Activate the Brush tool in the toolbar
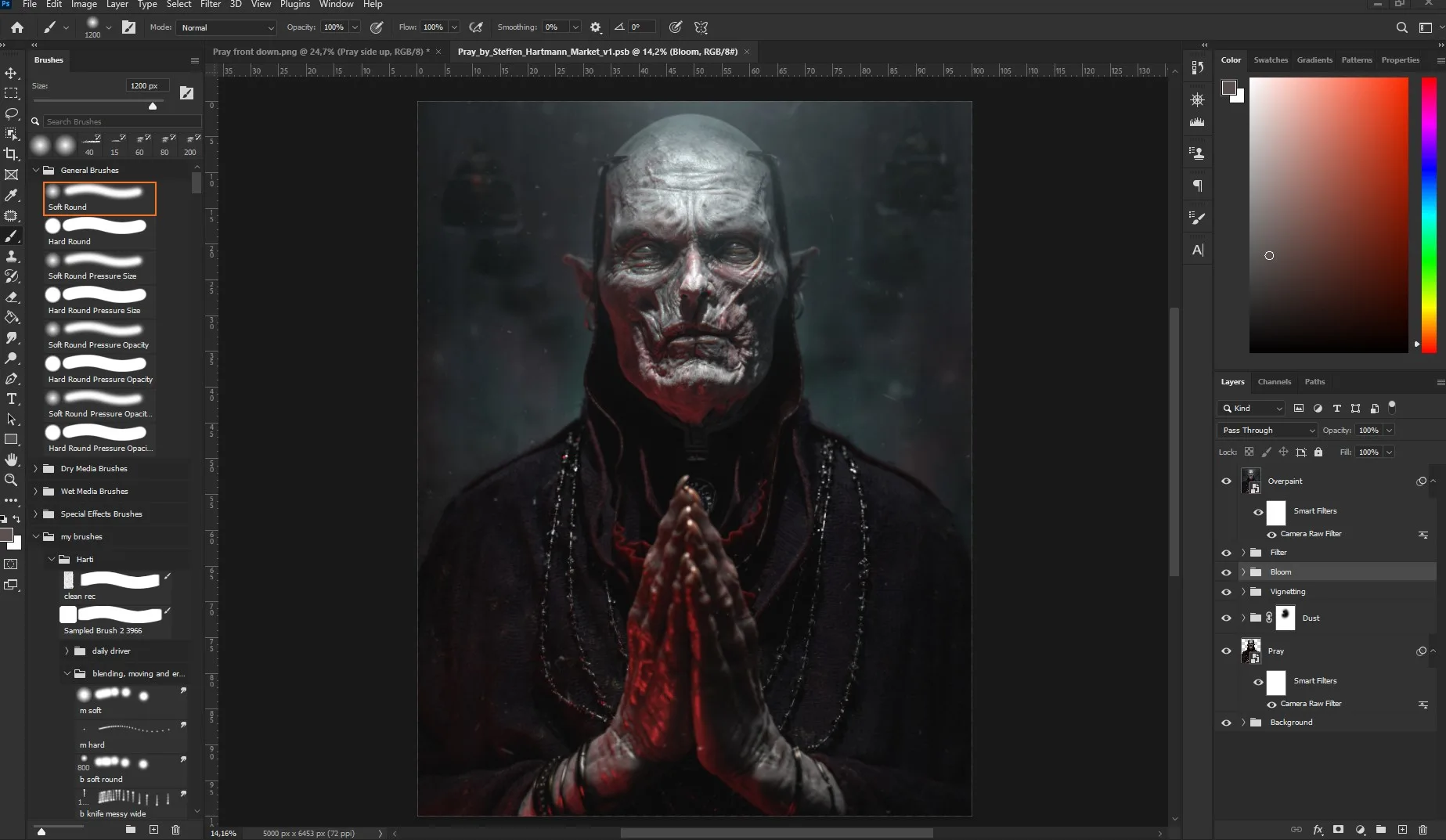The height and width of the screenshot is (840, 1446). pyautogui.click(x=12, y=236)
